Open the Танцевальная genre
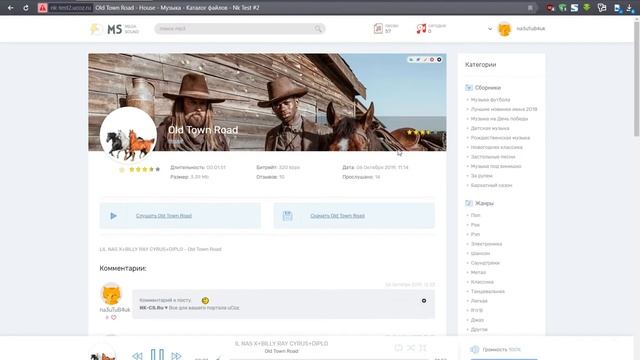The width and height of the screenshot is (640, 360). pyautogui.click(x=487, y=291)
